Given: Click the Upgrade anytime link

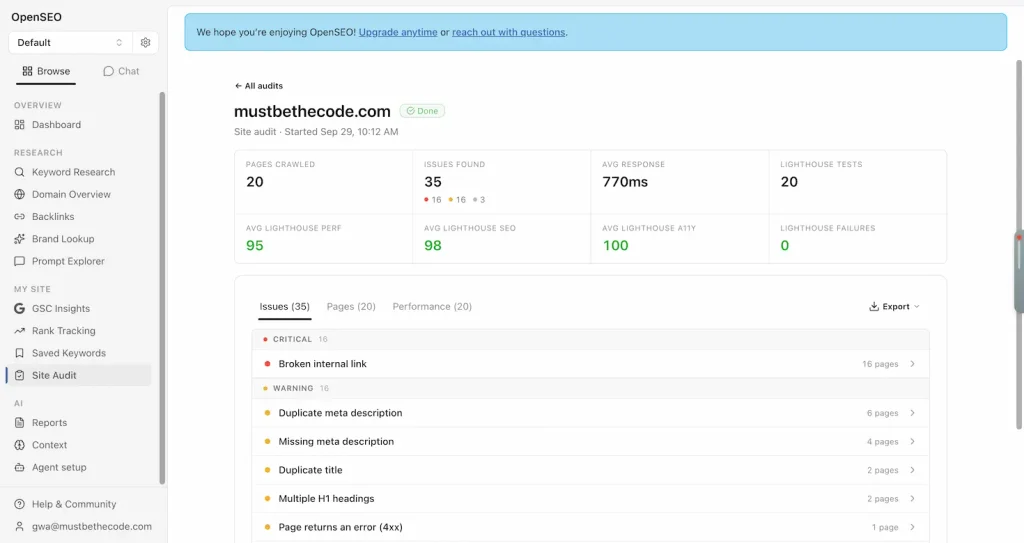Looking at the screenshot, I should [x=398, y=32].
